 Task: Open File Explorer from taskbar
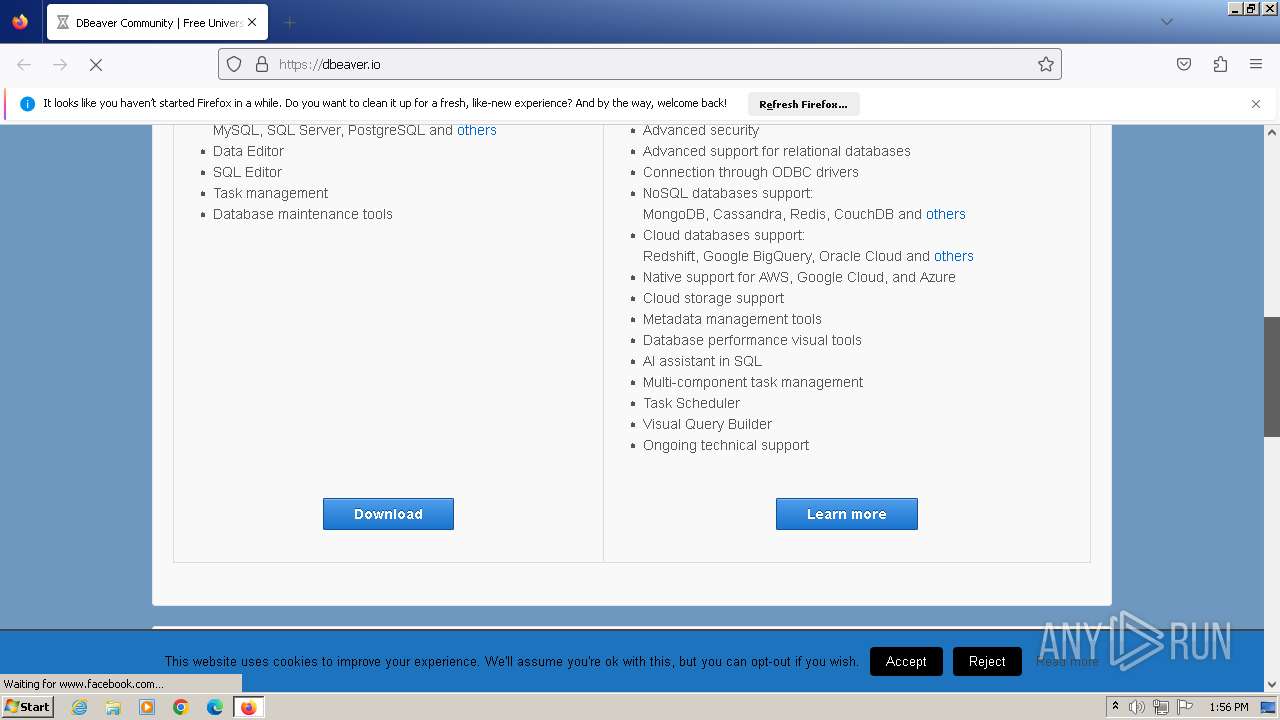coord(113,707)
